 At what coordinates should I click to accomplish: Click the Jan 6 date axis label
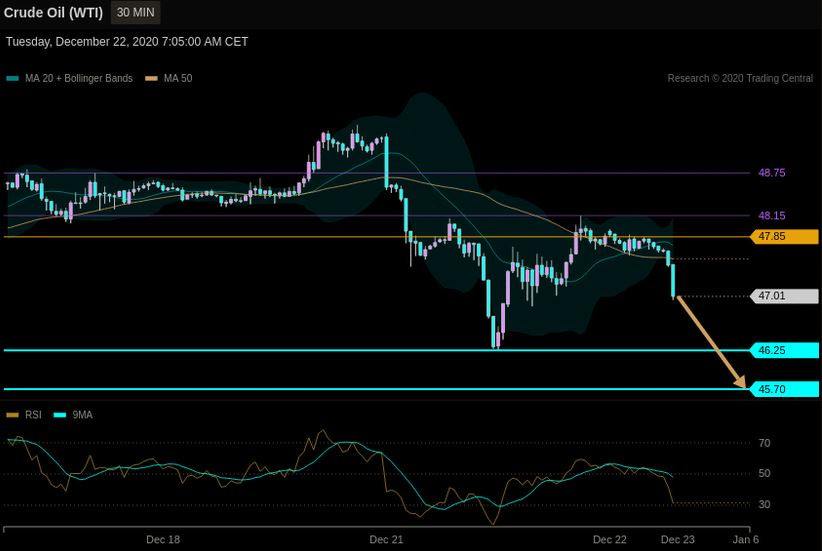click(x=745, y=539)
